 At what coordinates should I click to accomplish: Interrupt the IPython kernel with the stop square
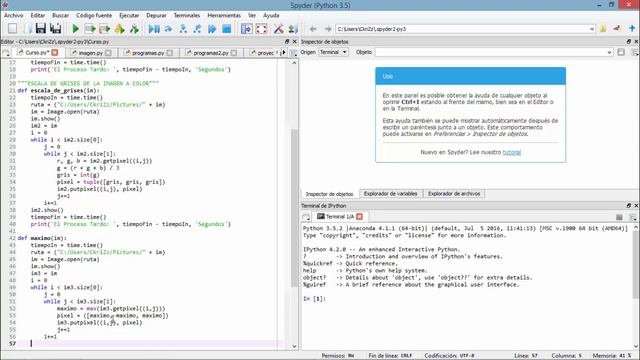(619, 217)
